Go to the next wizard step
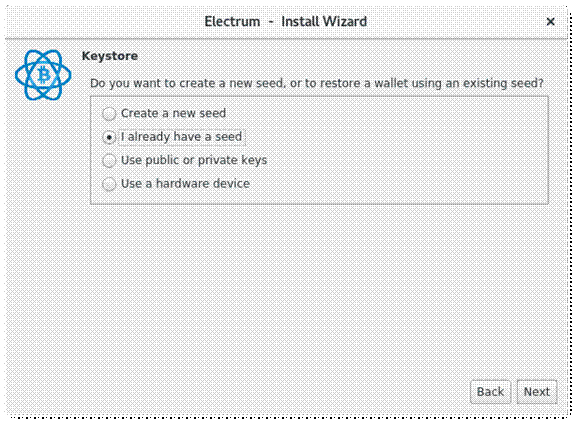The height and width of the screenshot is (423, 576). [x=537, y=392]
